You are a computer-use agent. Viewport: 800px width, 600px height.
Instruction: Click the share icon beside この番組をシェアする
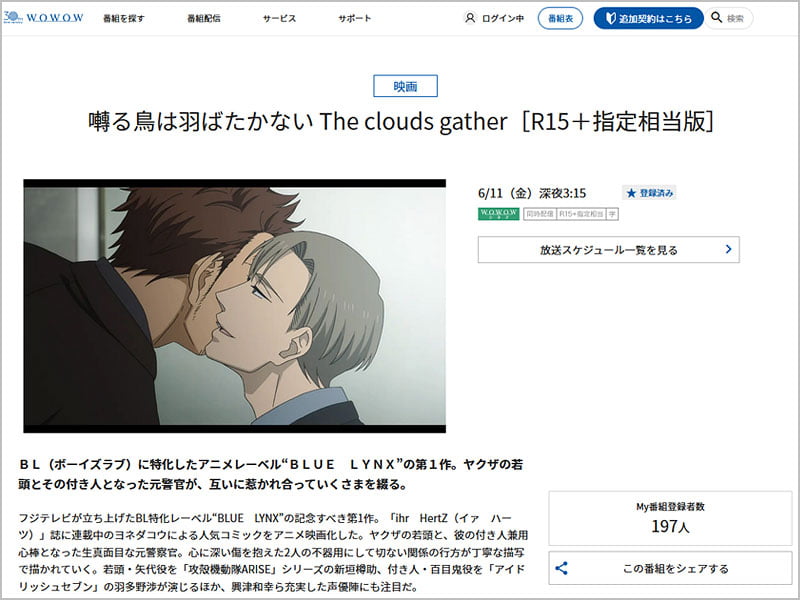coord(562,568)
